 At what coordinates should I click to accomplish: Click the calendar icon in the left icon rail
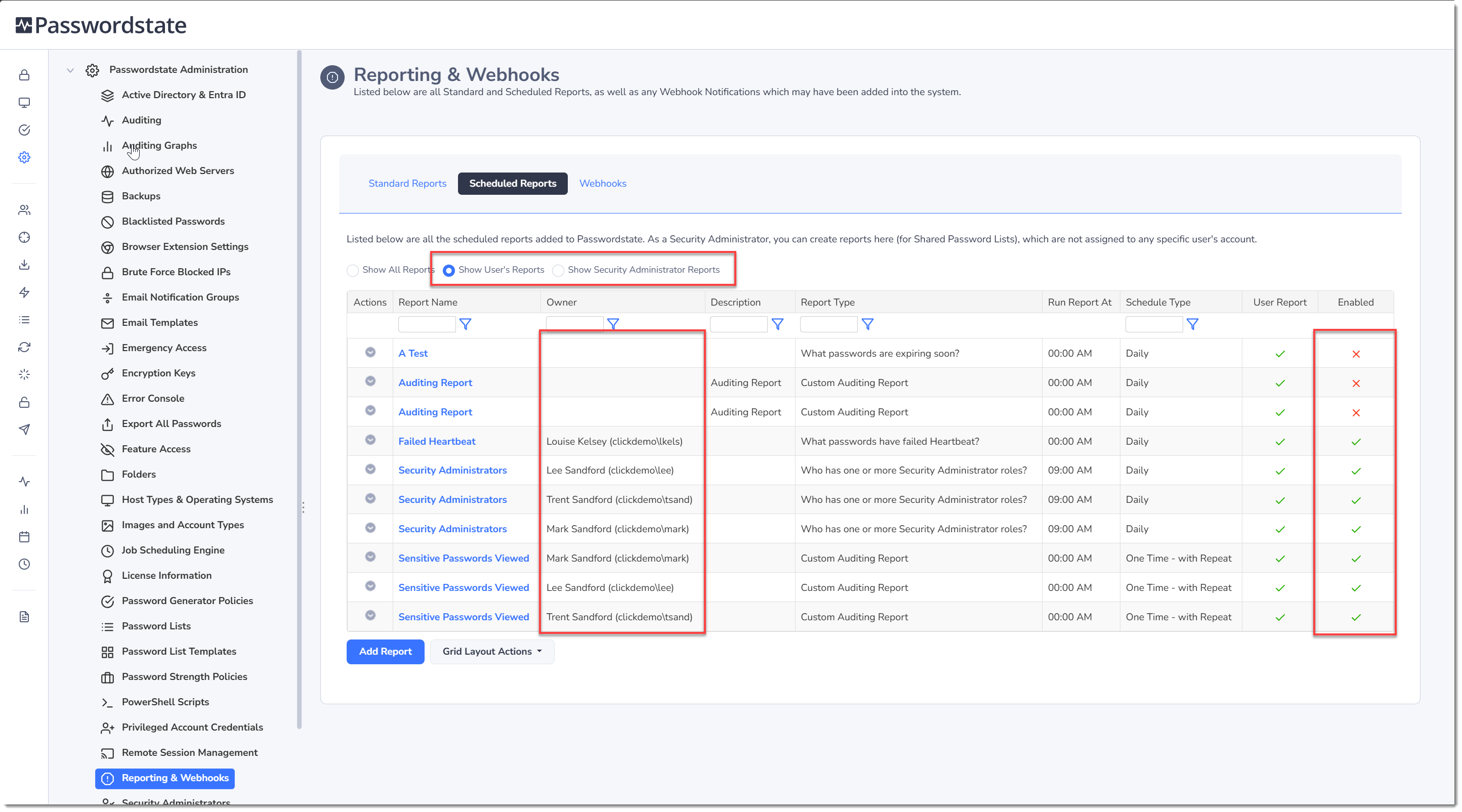tap(24, 537)
